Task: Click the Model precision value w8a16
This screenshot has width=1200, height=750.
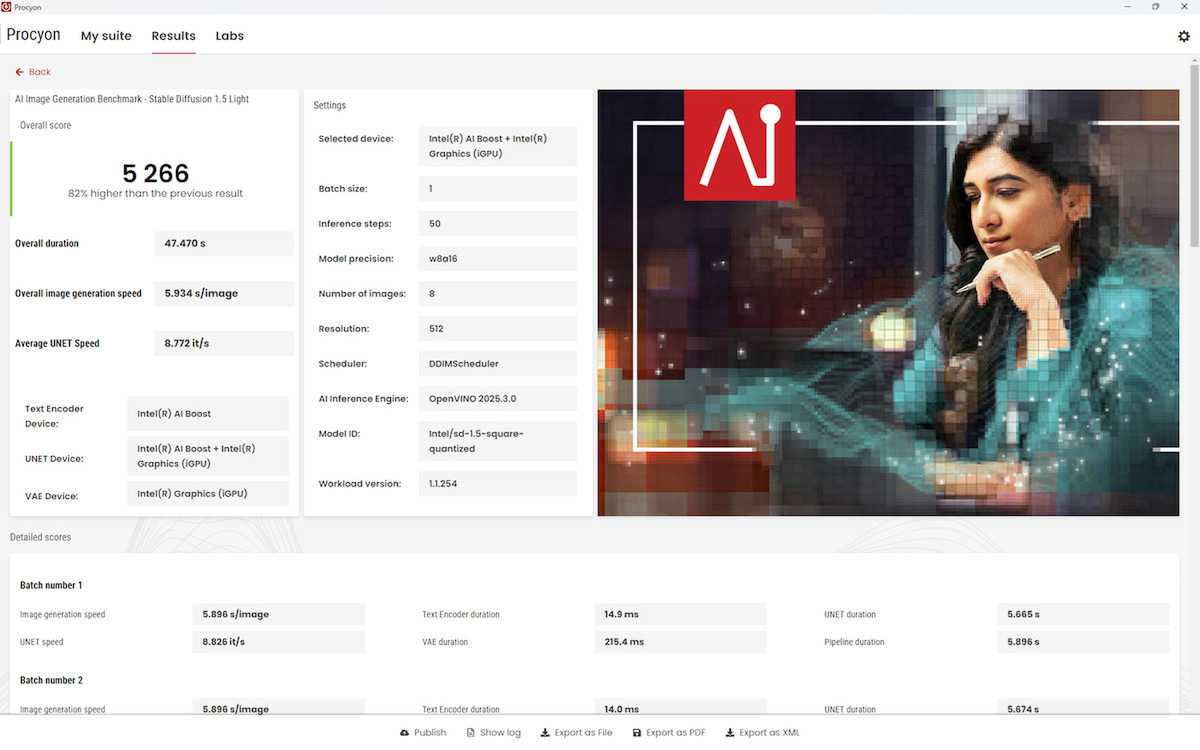Action: pyautogui.click(x=498, y=258)
